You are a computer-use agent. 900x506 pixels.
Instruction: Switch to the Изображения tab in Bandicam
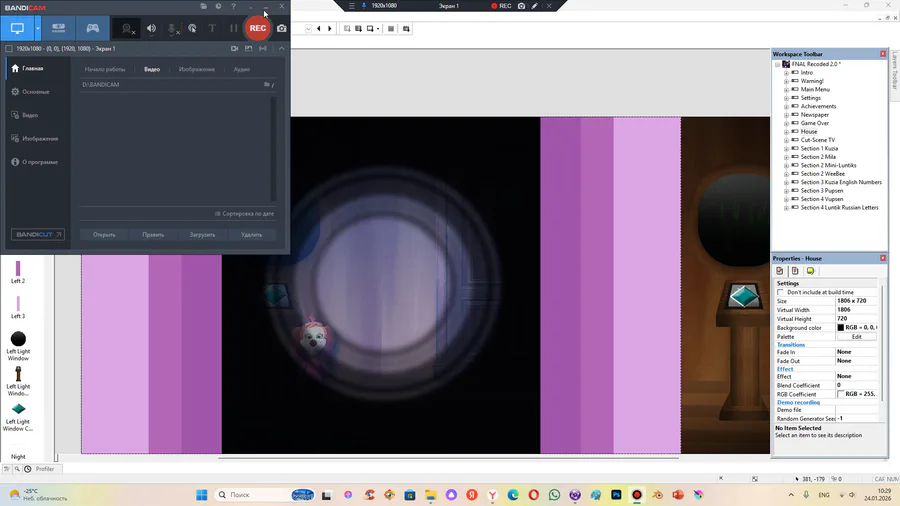pos(197,69)
